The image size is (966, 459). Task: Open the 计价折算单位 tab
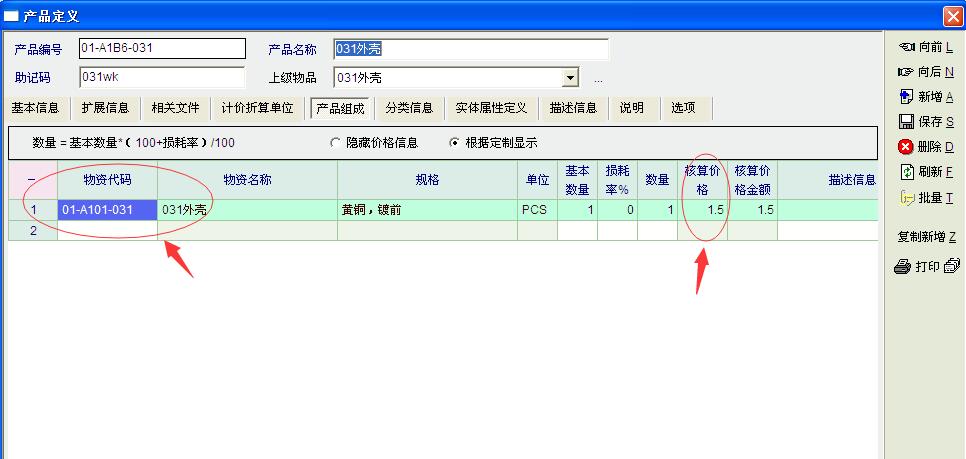click(257, 108)
